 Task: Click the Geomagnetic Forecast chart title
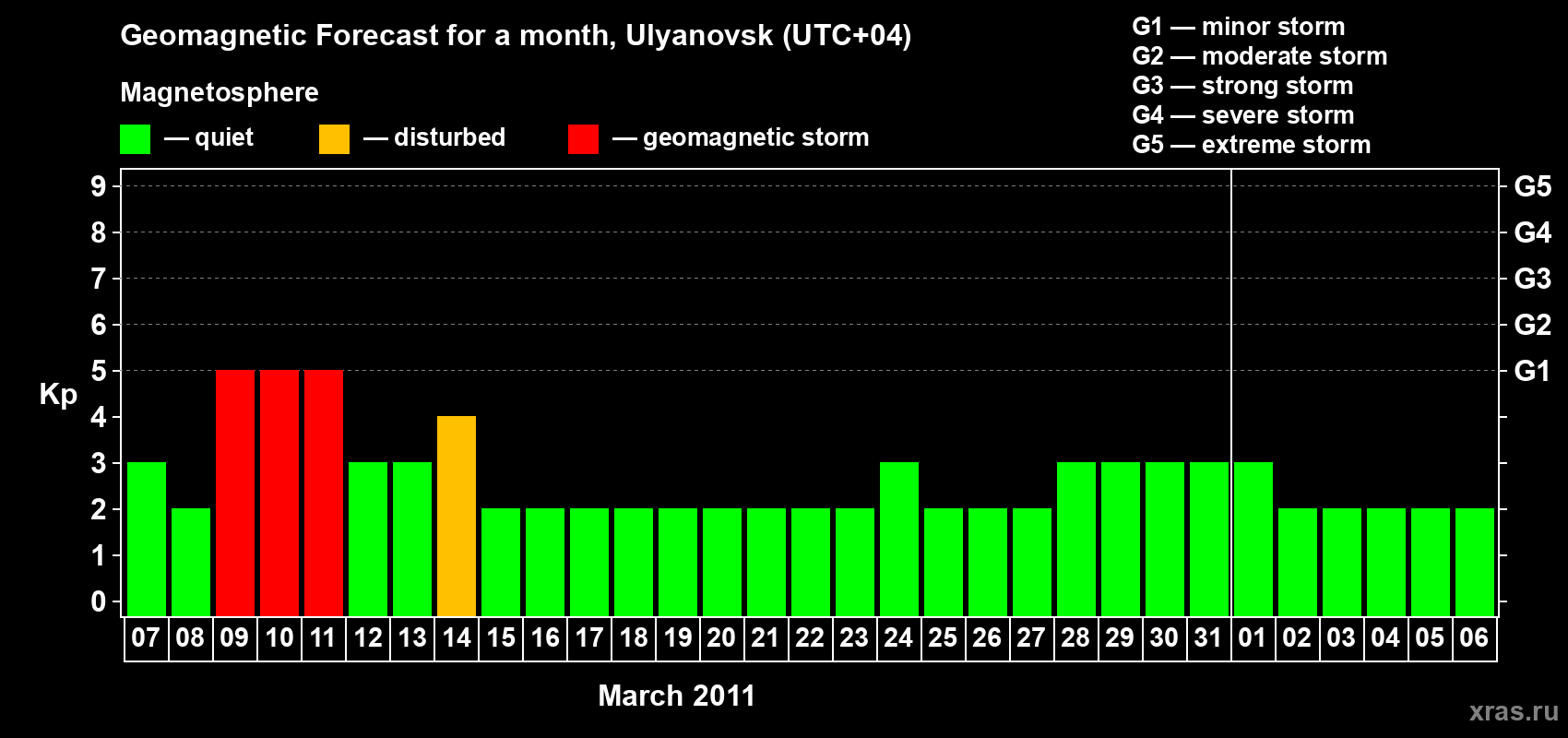coord(516,36)
